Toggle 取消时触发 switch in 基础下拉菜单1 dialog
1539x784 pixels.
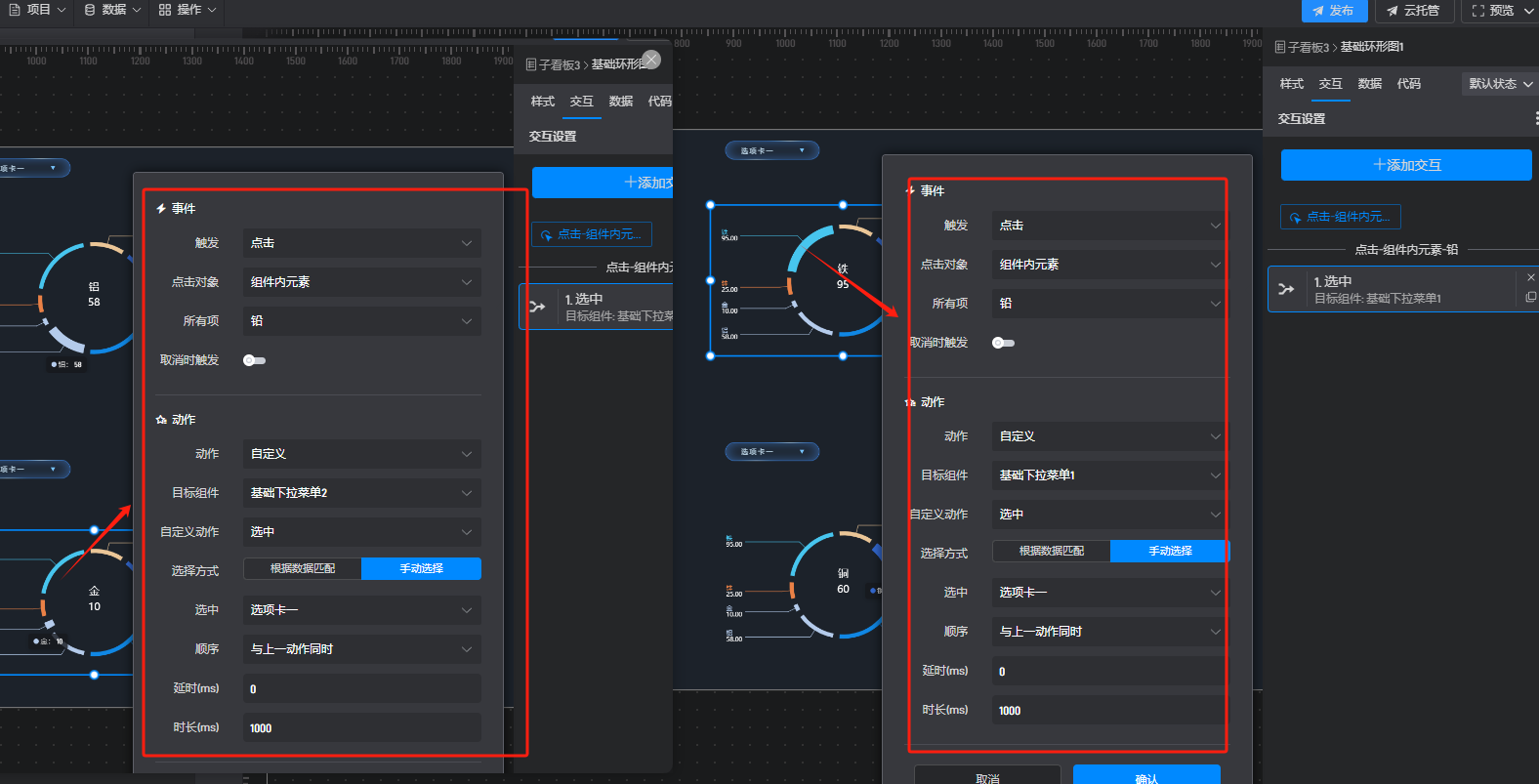[x=1003, y=343]
